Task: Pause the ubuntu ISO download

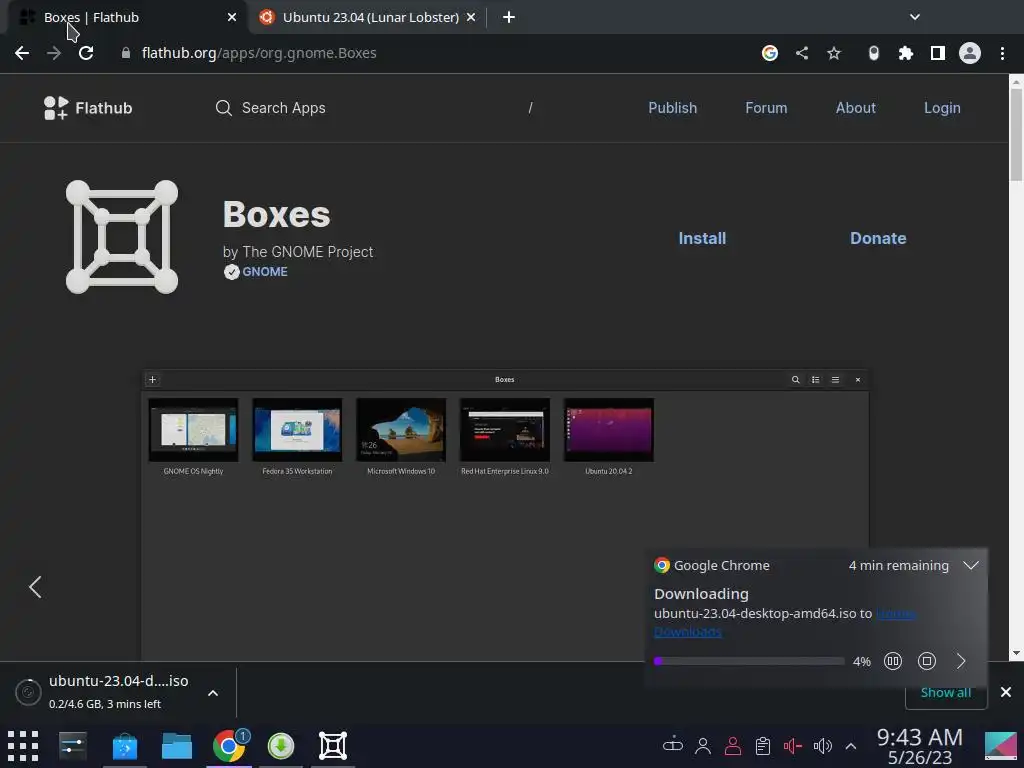Action: click(892, 661)
